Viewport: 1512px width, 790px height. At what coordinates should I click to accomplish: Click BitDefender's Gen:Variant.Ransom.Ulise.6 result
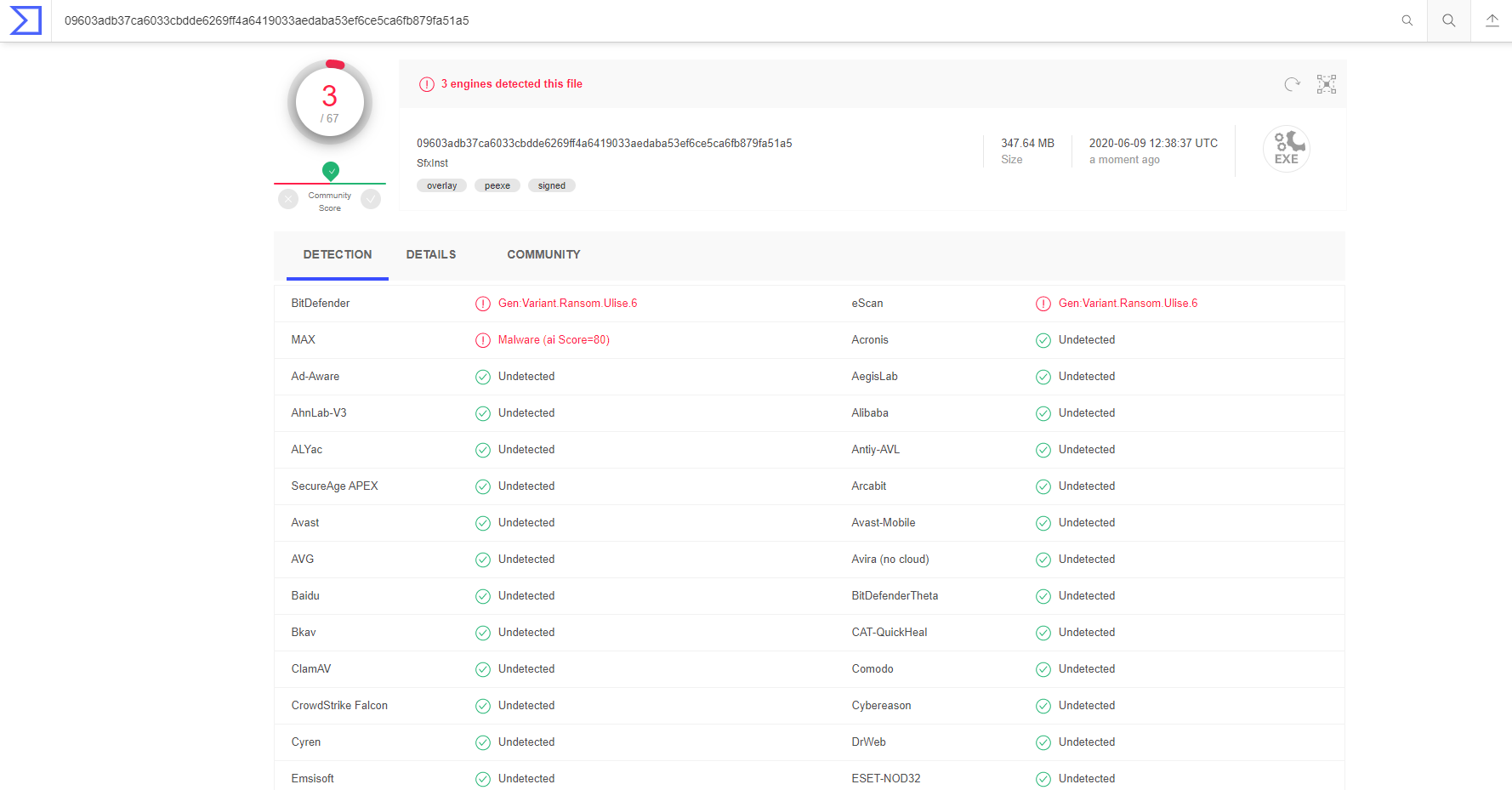pyautogui.click(x=567, y=304)
